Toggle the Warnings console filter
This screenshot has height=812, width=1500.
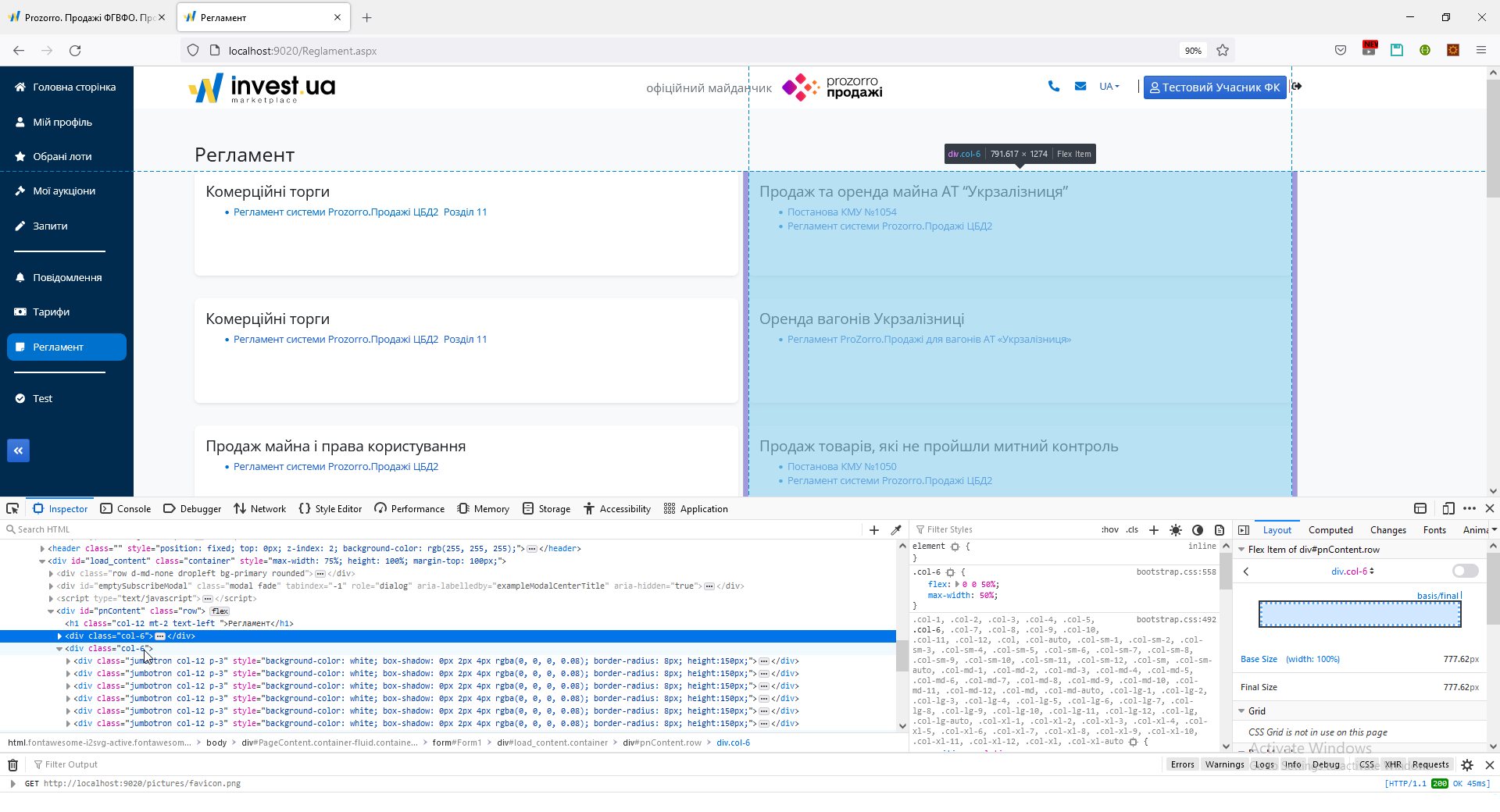[x=1224, y=764]
